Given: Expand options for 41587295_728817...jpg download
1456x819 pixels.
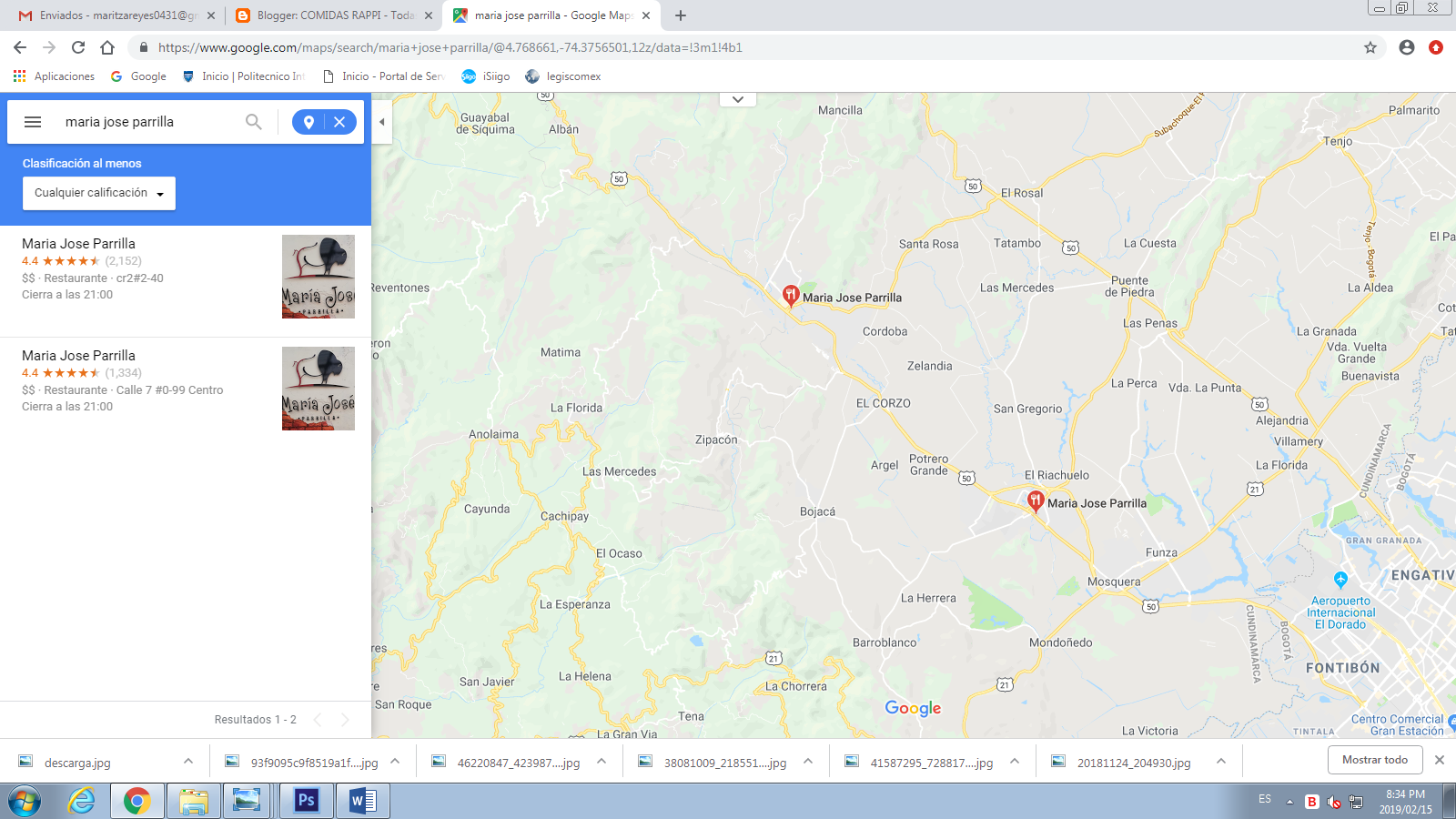Looking at the screenshot, I should 1015,762.
